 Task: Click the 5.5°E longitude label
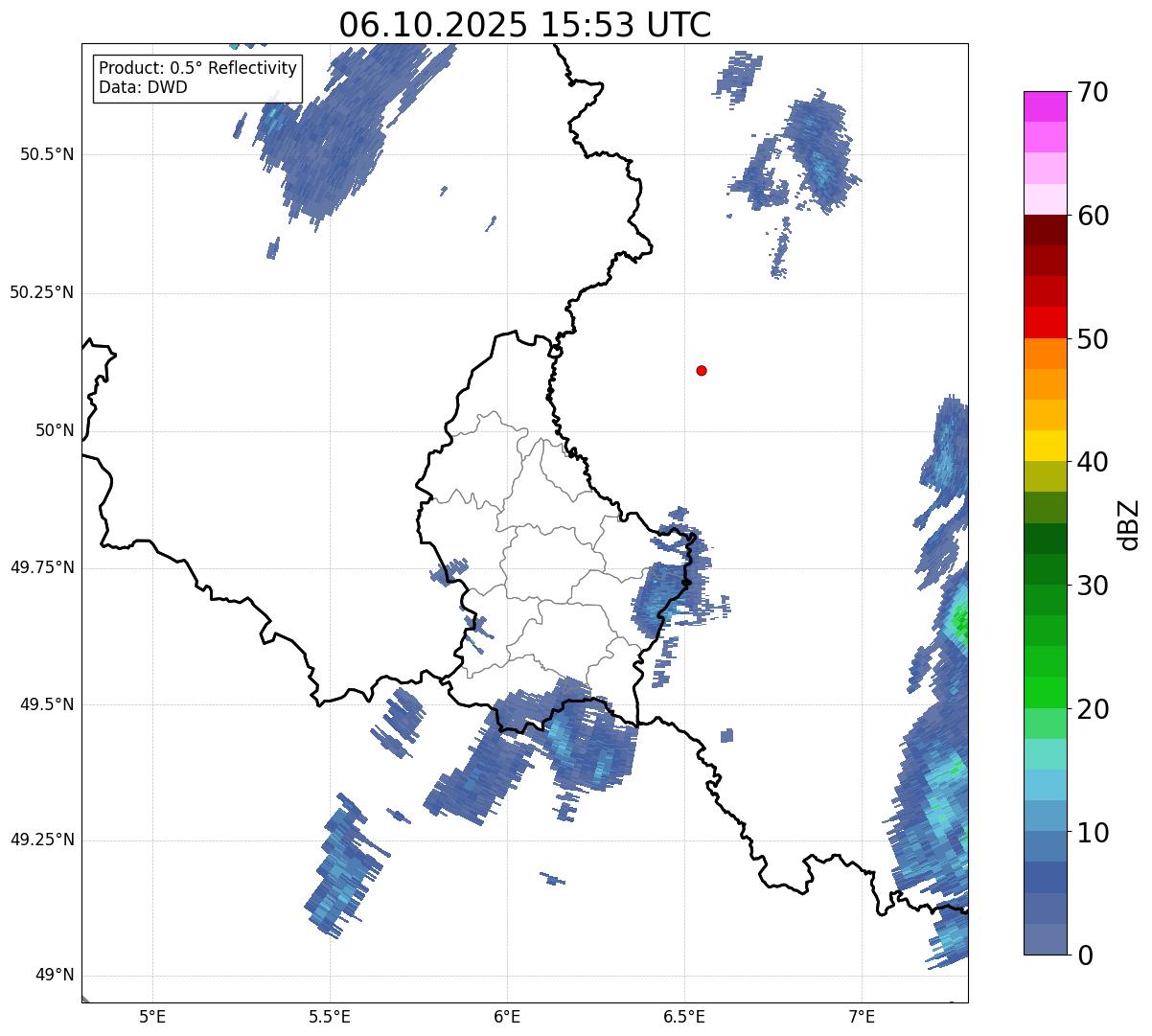tap(330, 1016)
